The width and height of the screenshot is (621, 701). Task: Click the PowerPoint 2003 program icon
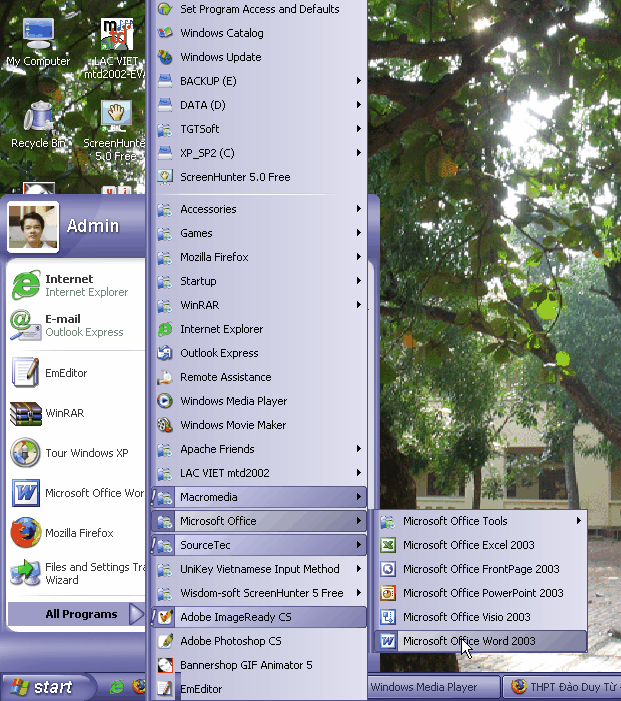387,593
